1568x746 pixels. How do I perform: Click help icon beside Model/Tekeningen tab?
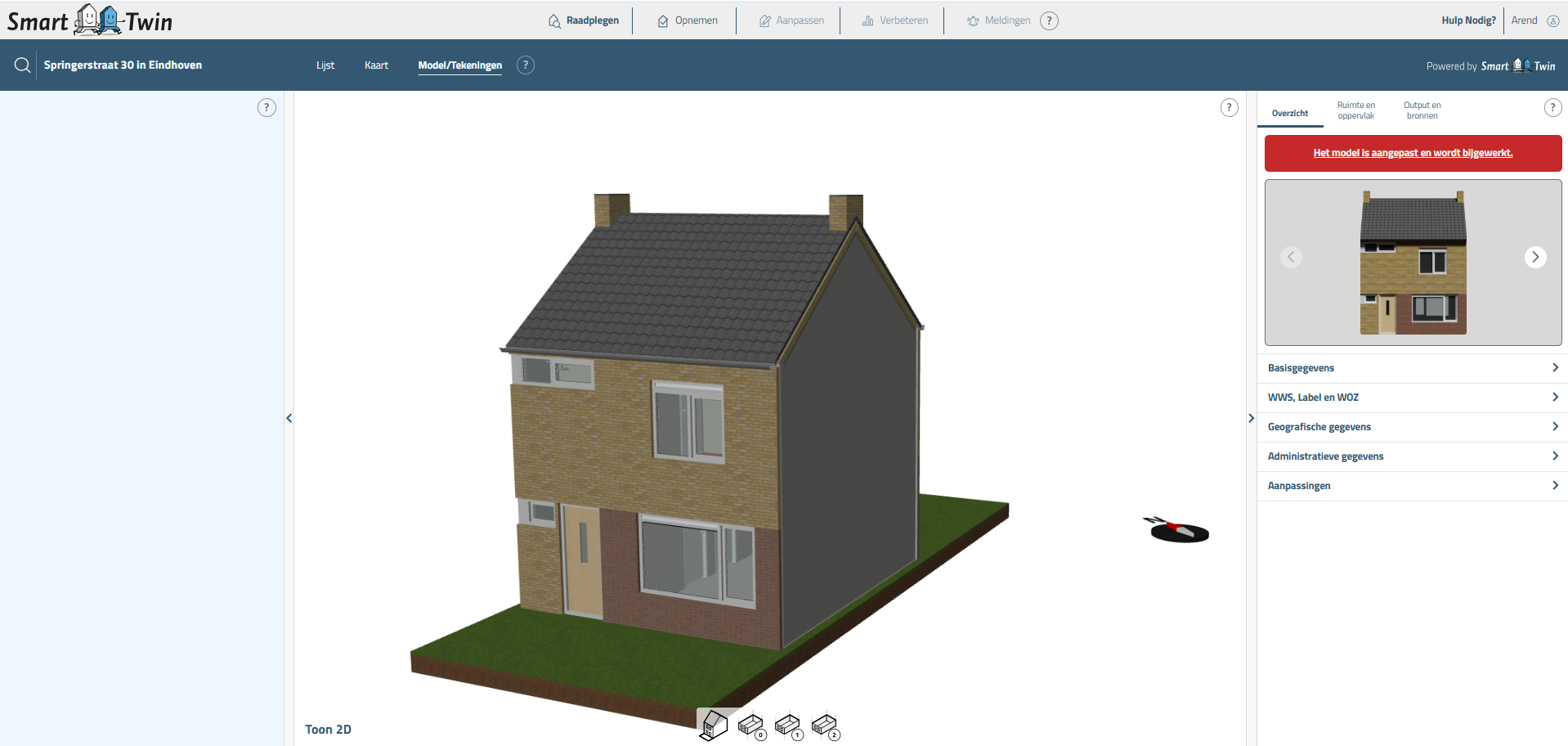tap(526, 65)
